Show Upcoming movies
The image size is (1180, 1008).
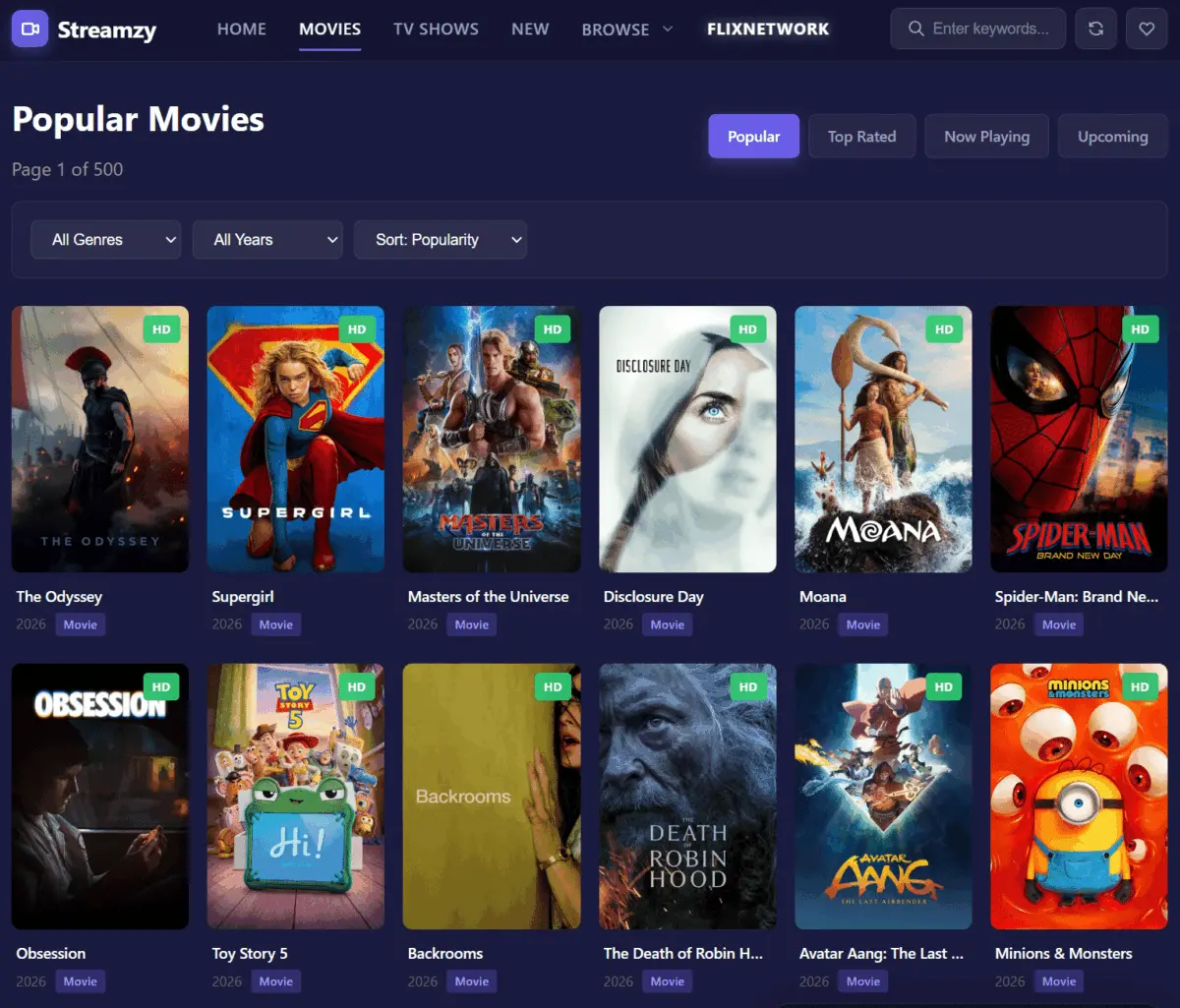(1113, 137)
